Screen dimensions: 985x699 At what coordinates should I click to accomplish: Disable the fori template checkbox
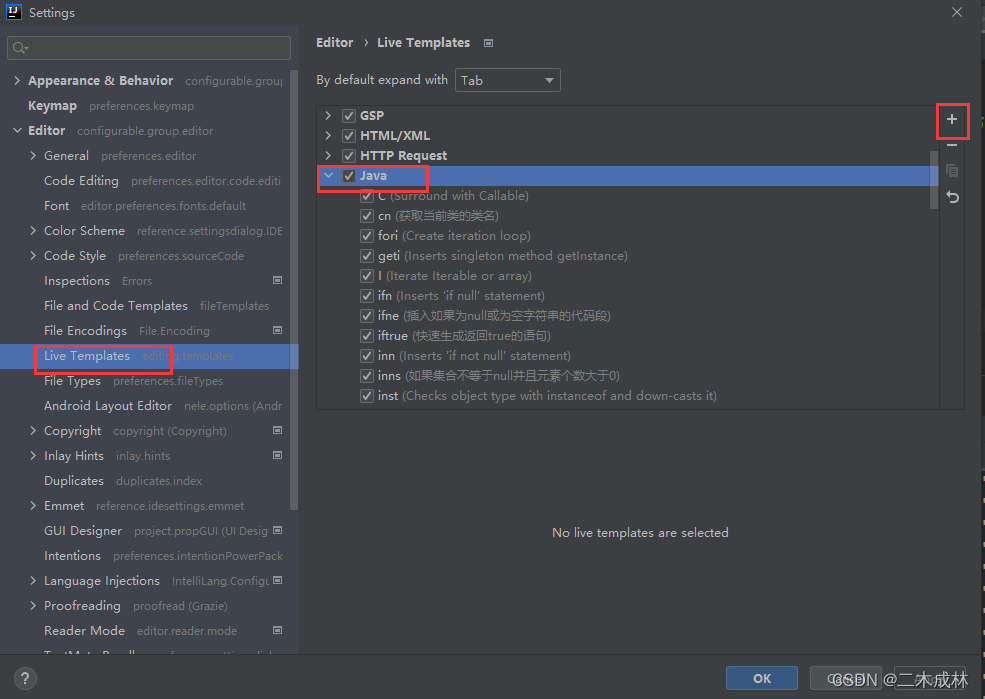[x=367, y=236]
